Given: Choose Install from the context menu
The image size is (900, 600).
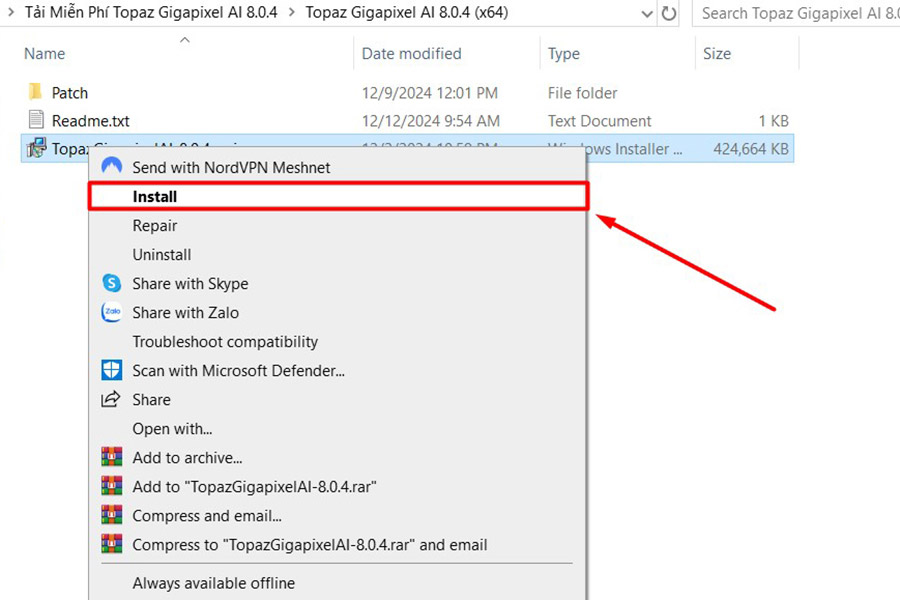Looking at the screenshot, I should coord(338,196).
